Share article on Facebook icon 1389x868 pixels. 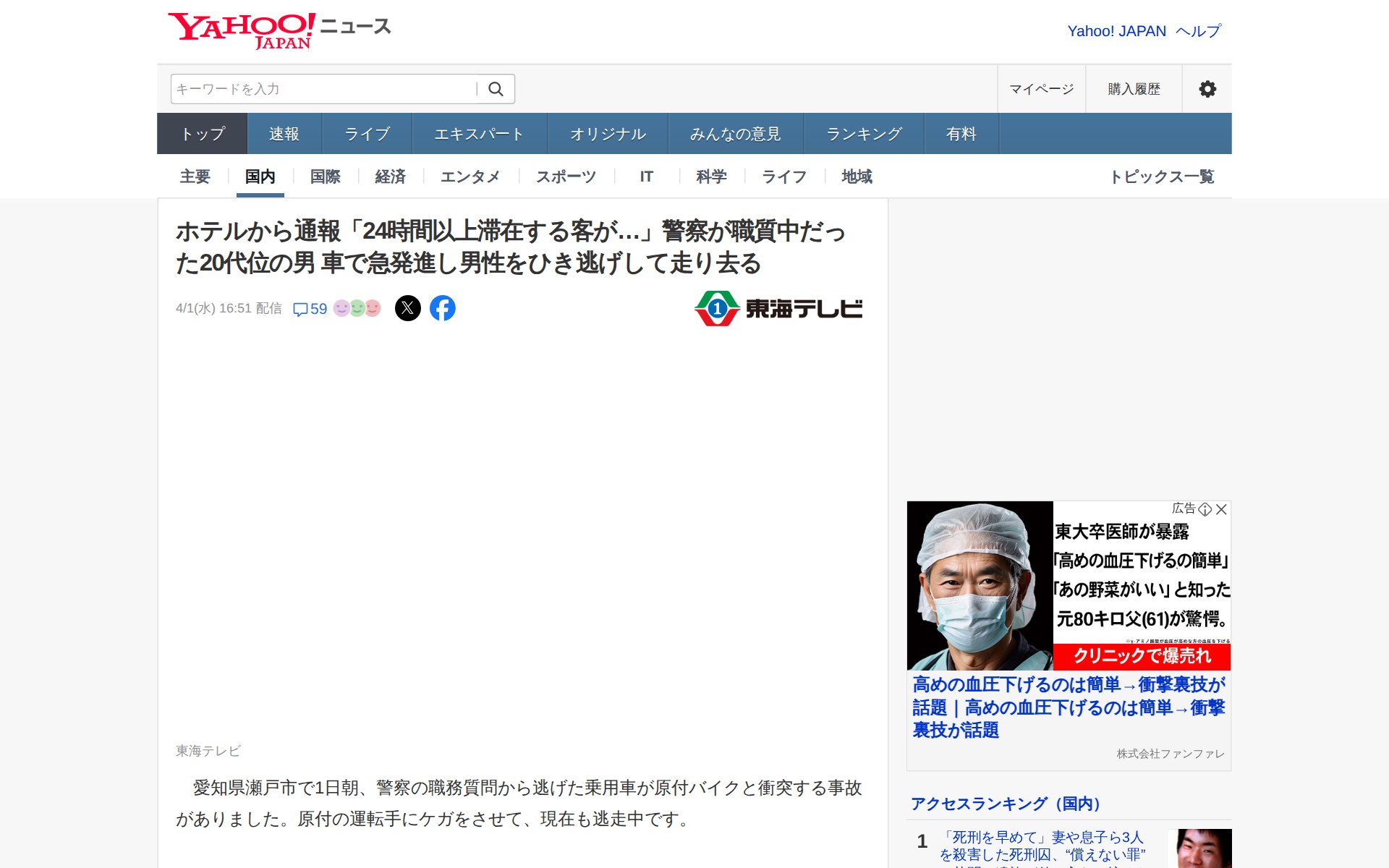(x=443, y=308)
